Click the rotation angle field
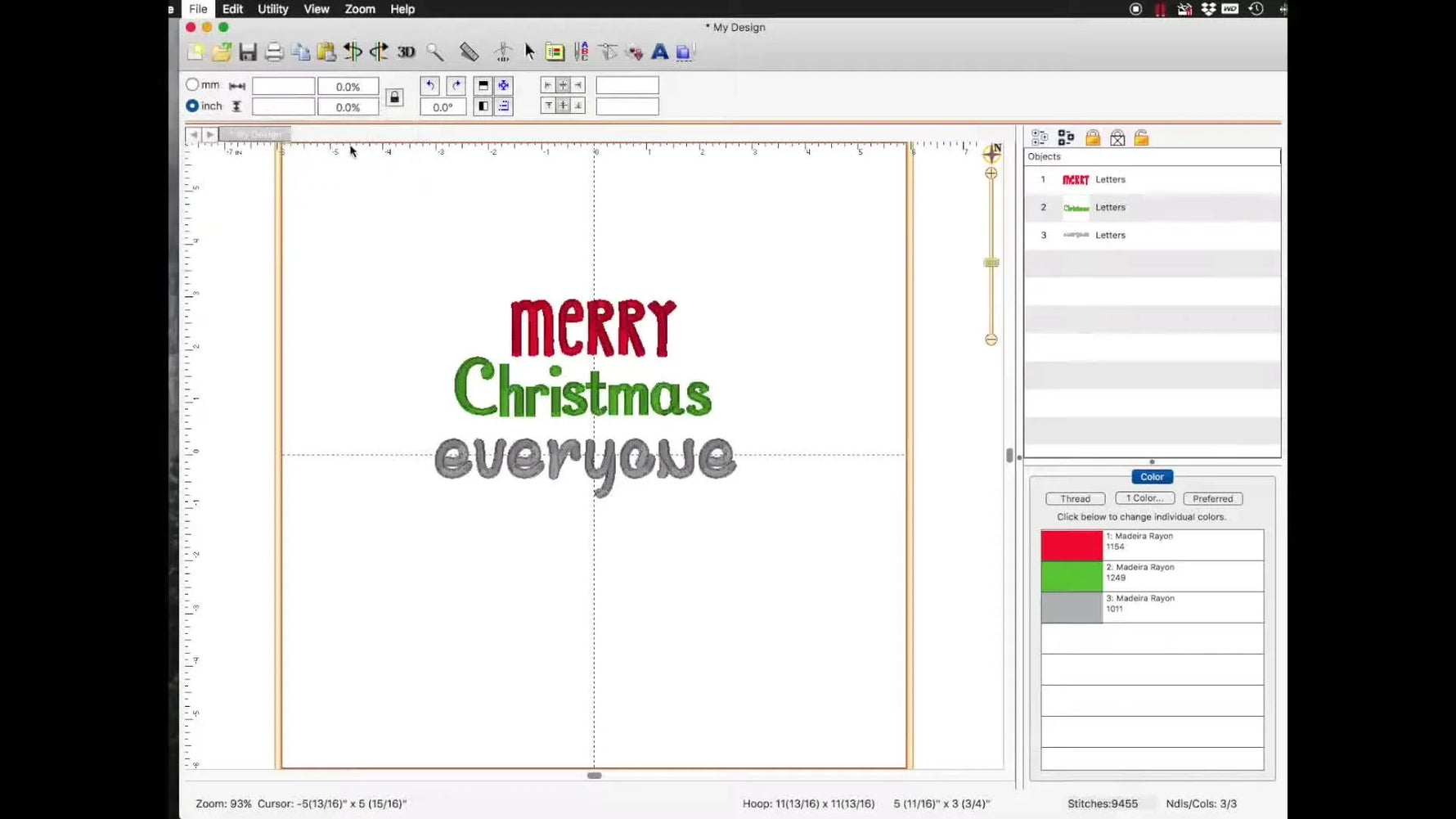The height and width of the screenshot is (819, 1456). coord(443,106)
